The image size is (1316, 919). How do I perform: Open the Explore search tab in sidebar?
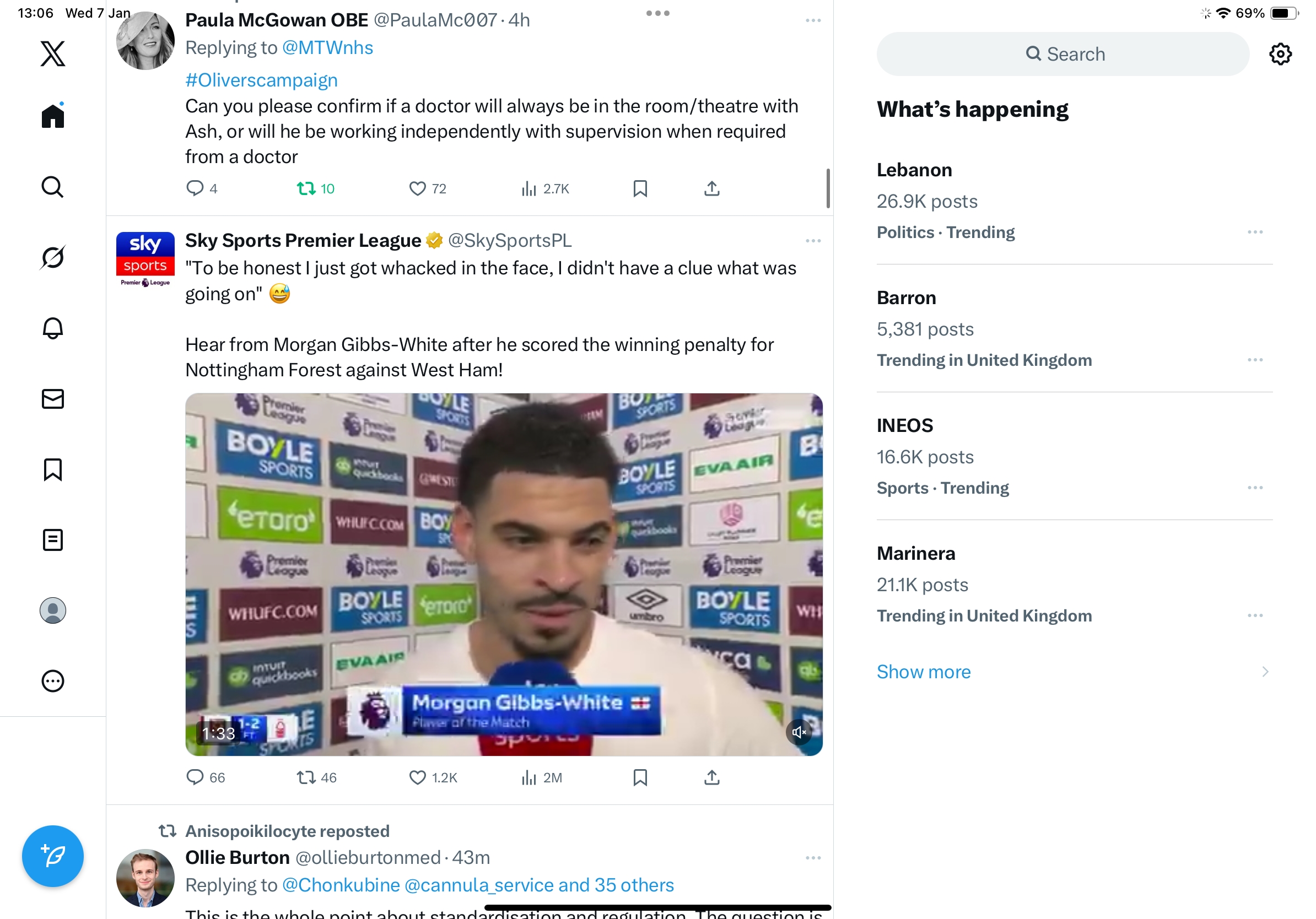coord(53,187)
